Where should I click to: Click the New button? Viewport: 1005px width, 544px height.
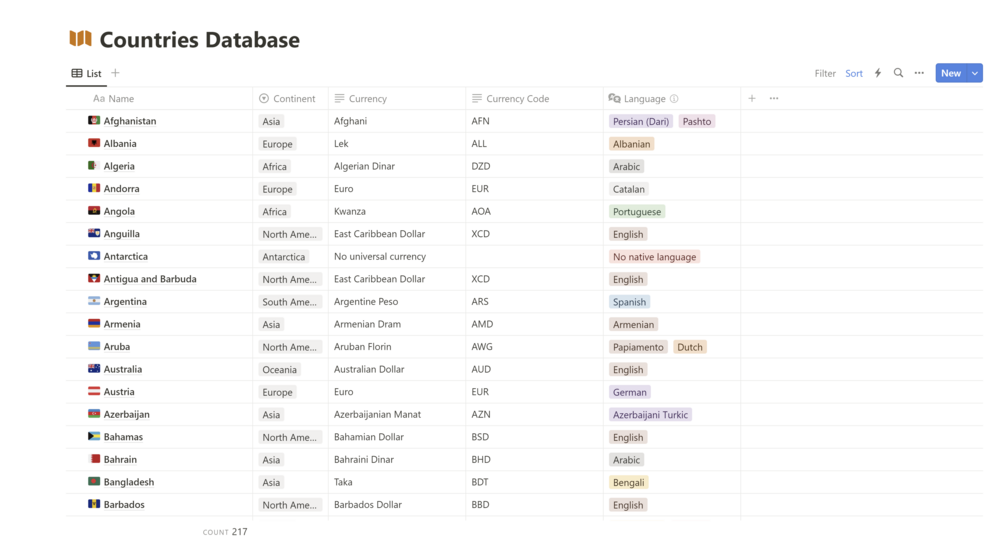950,73
